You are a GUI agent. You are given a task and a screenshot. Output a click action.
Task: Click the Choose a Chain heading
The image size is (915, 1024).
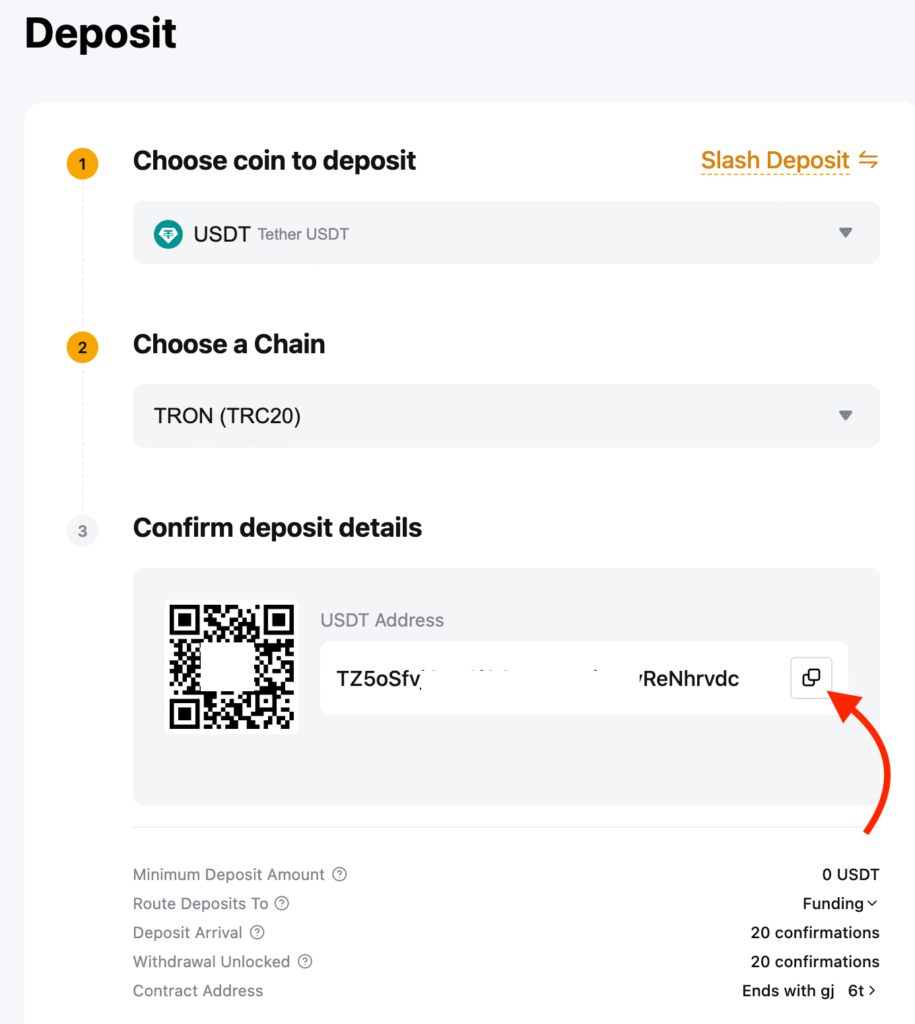coord(229,344)
